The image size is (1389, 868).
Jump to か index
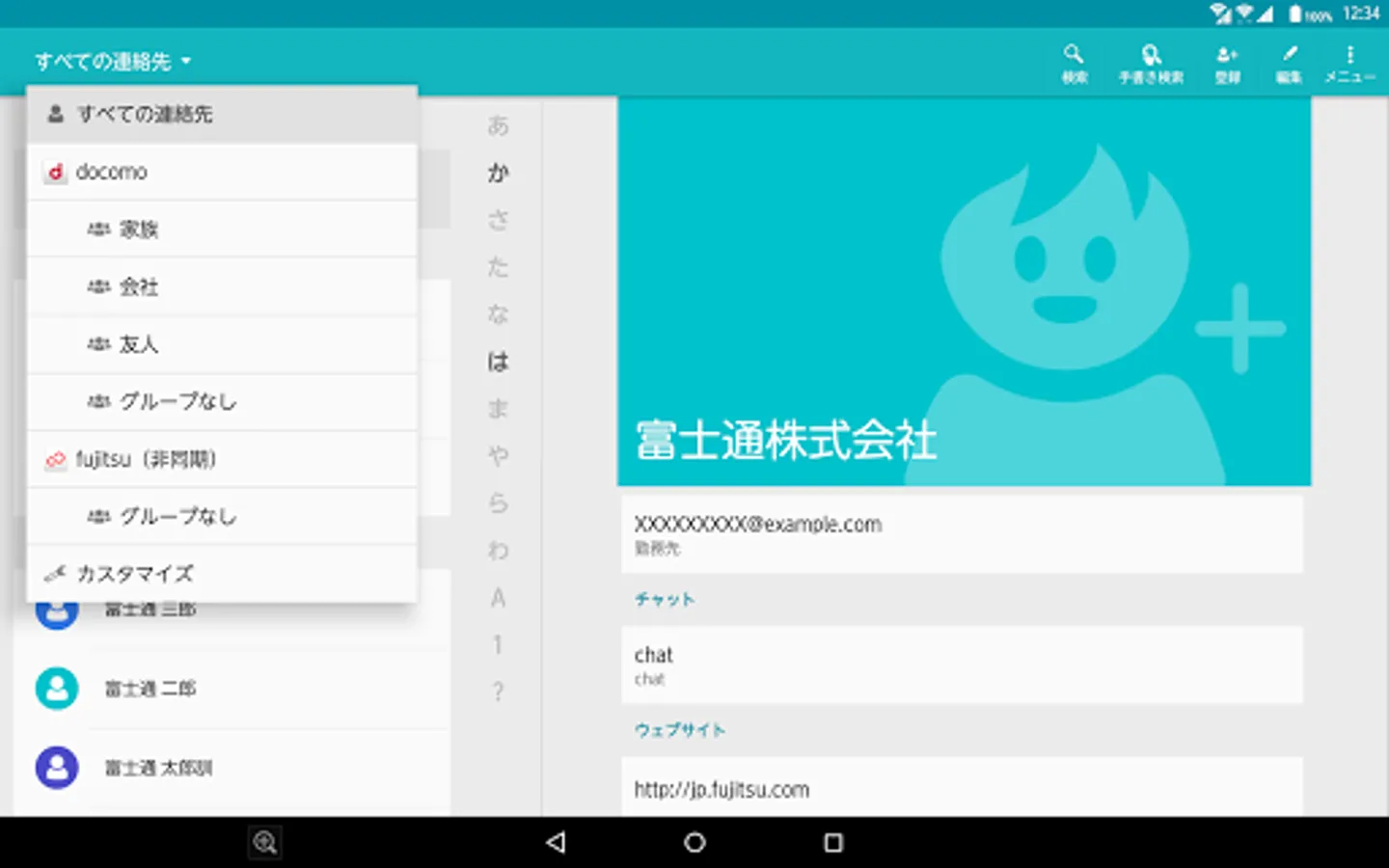pyautogui.click(x=498, y=173)
